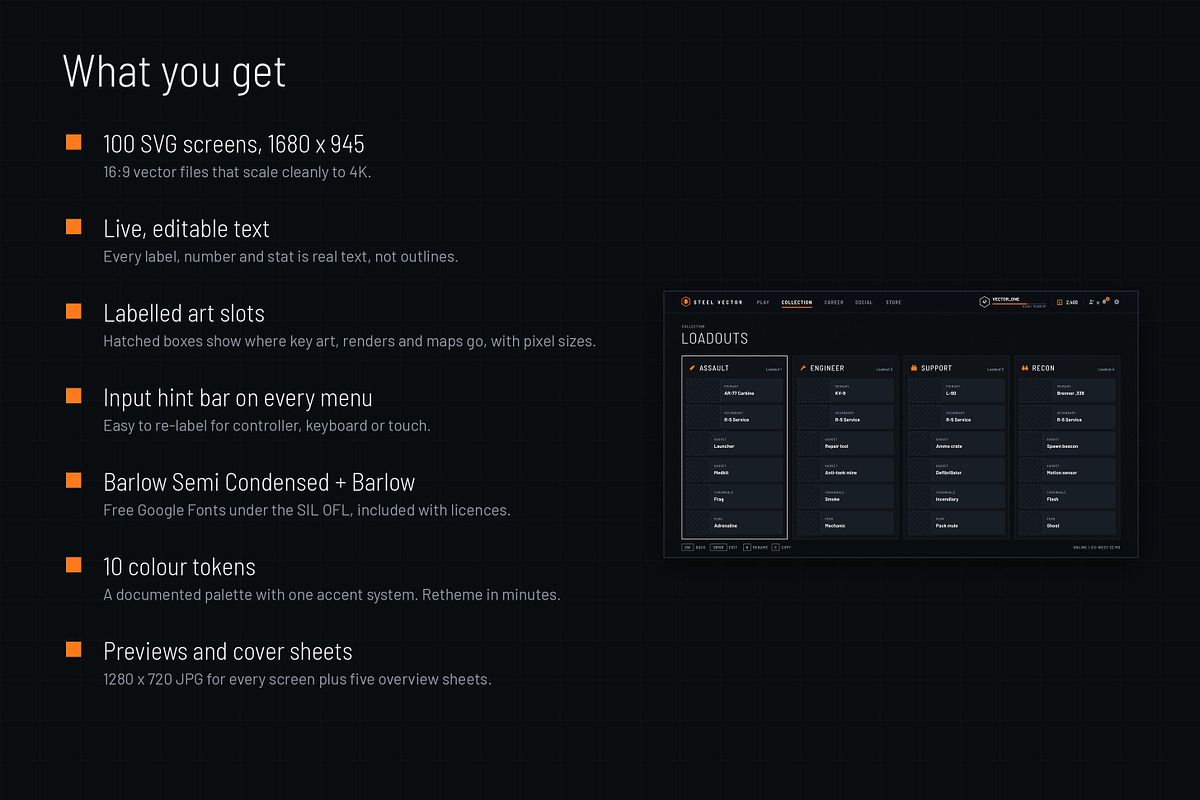Open the Pack mule perk slot

(x=957, y=523)
